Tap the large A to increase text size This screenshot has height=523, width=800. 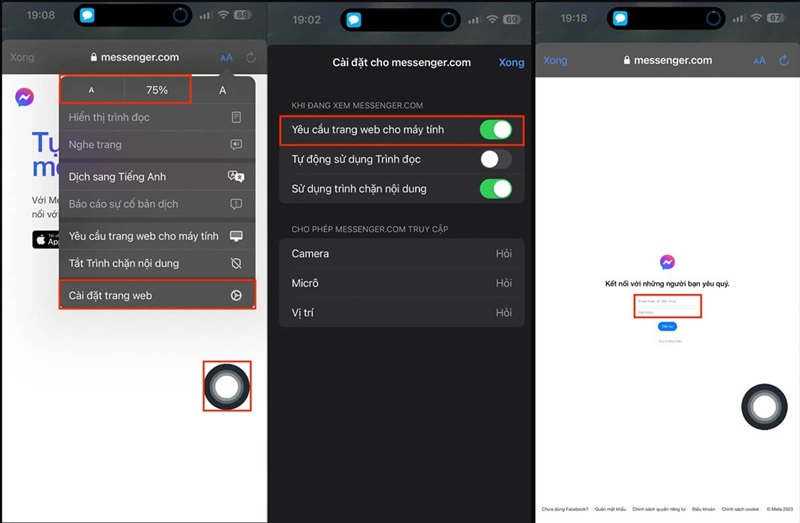point(222,90)
